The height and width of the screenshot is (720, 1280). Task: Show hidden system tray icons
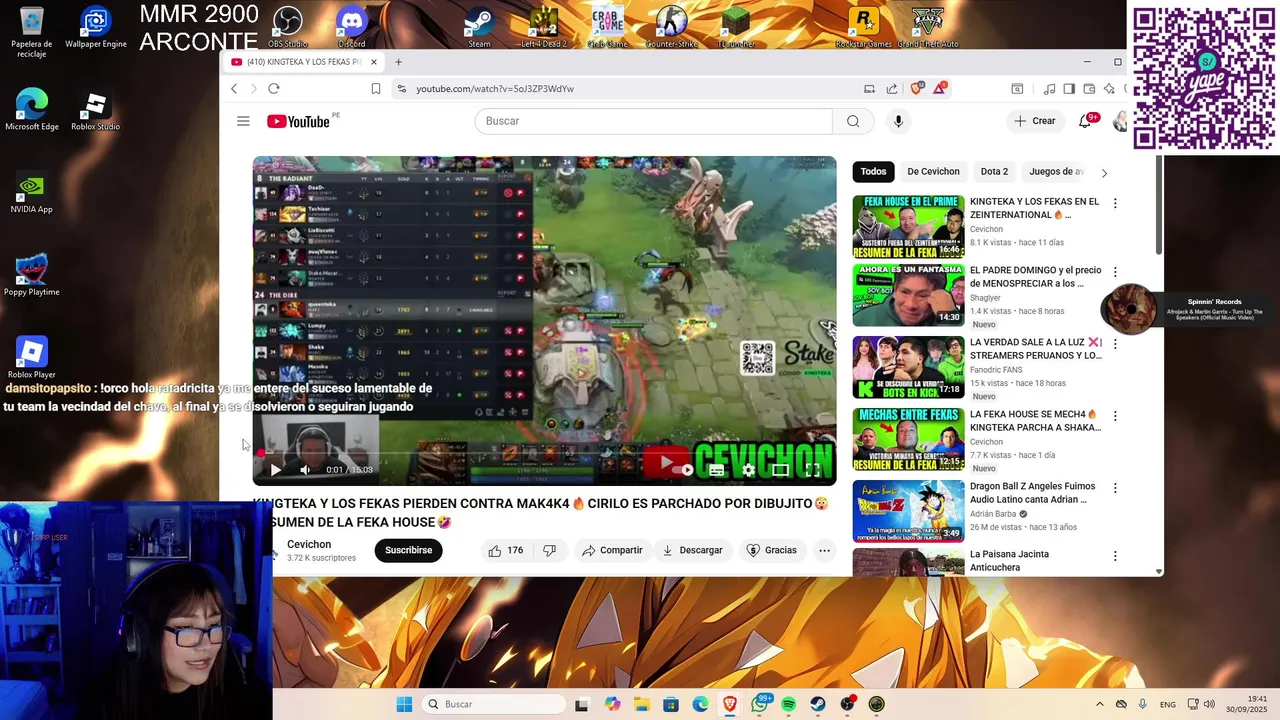1099,704
